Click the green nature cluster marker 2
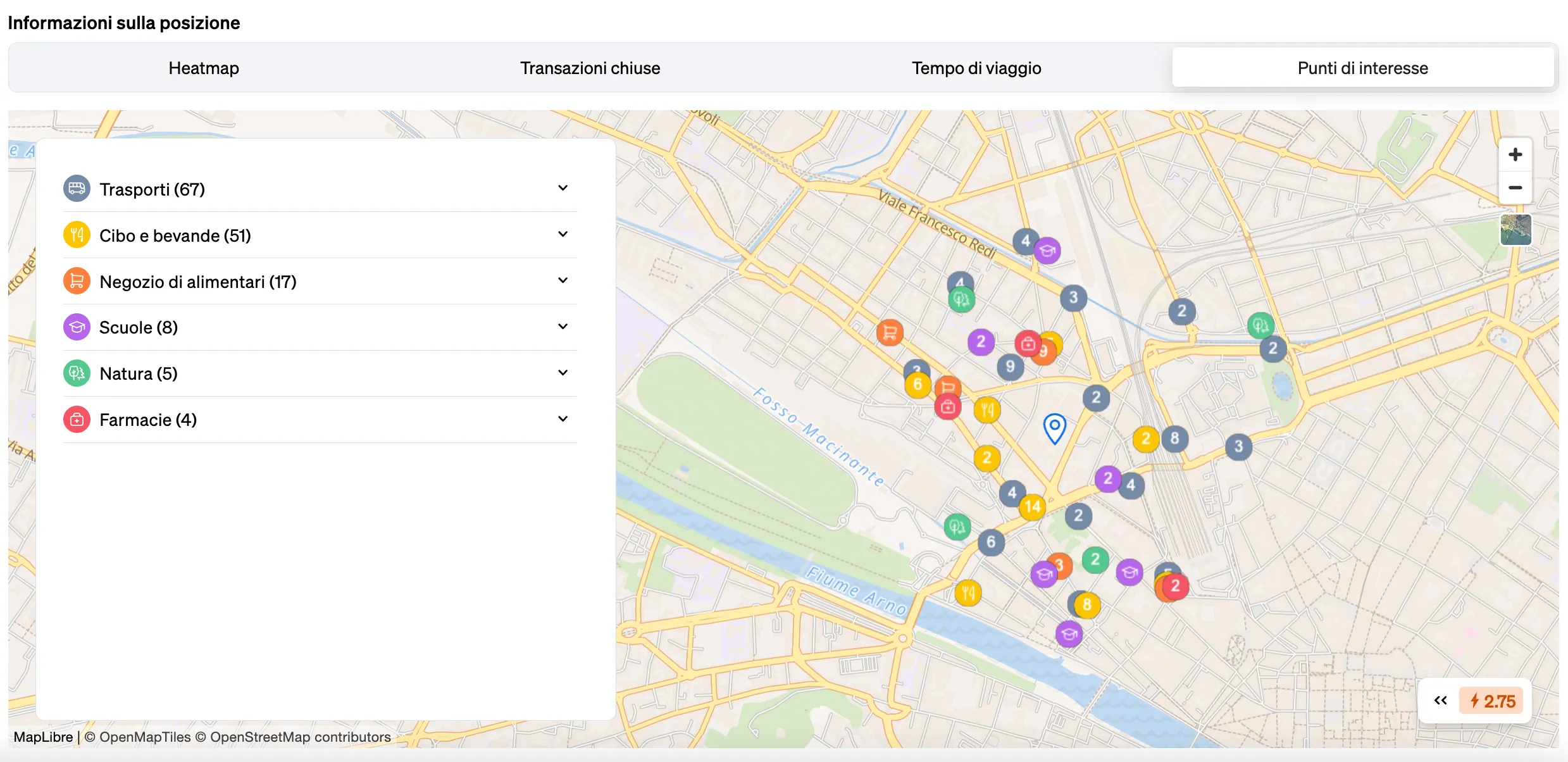 [1095, 560]
